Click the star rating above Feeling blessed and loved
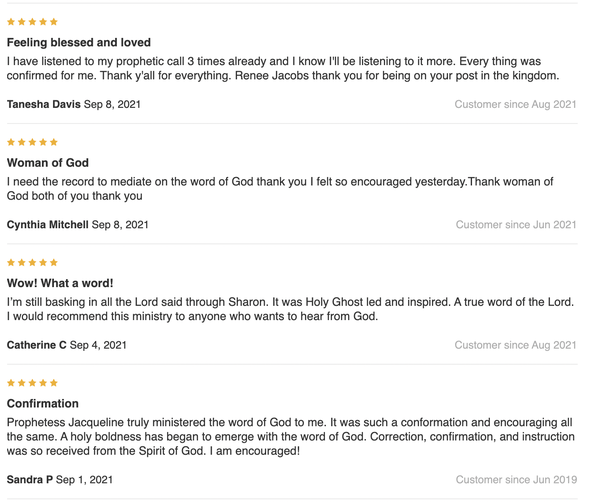This screenshot has height=502, width=600. click(33, 22)
